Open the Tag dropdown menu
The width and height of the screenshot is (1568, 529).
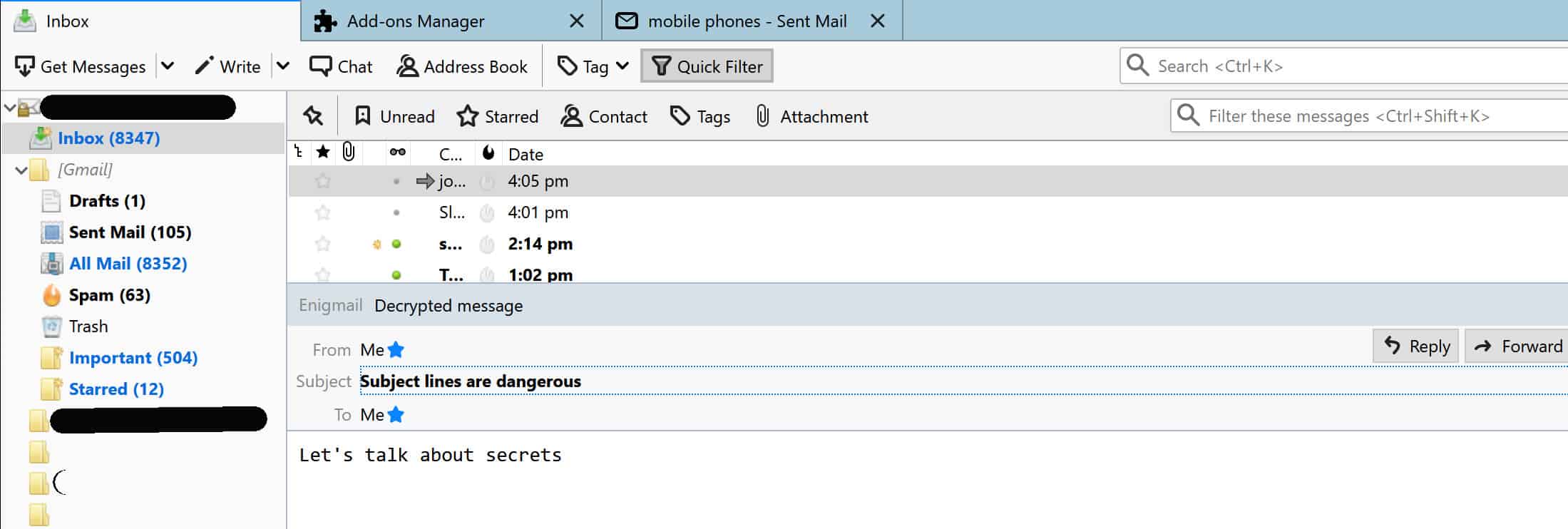(593, 66)
